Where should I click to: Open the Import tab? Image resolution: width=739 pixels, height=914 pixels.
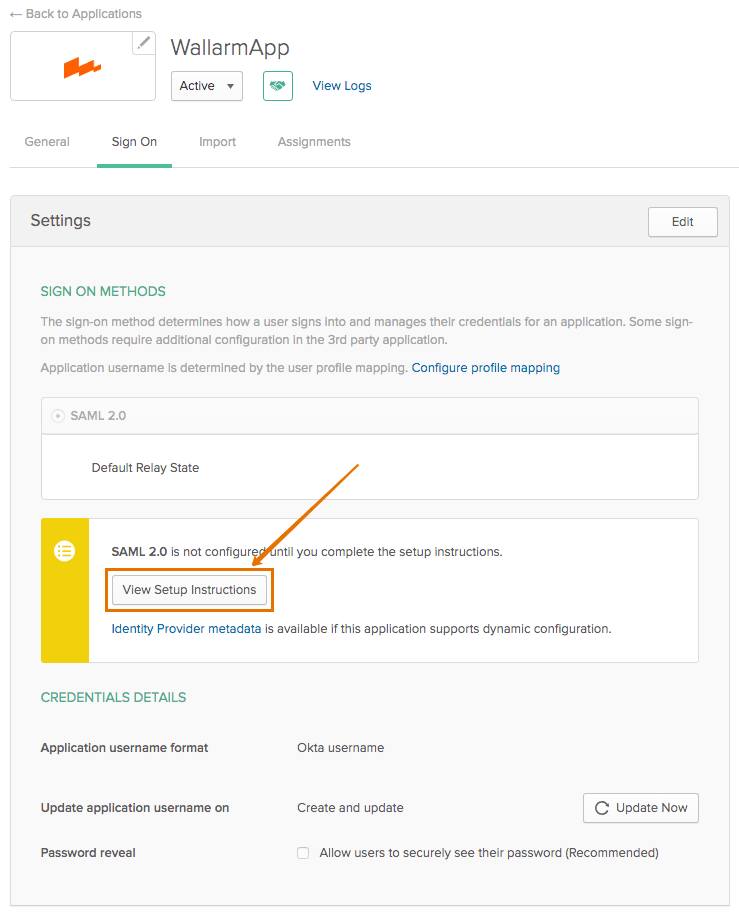[217, 142]
